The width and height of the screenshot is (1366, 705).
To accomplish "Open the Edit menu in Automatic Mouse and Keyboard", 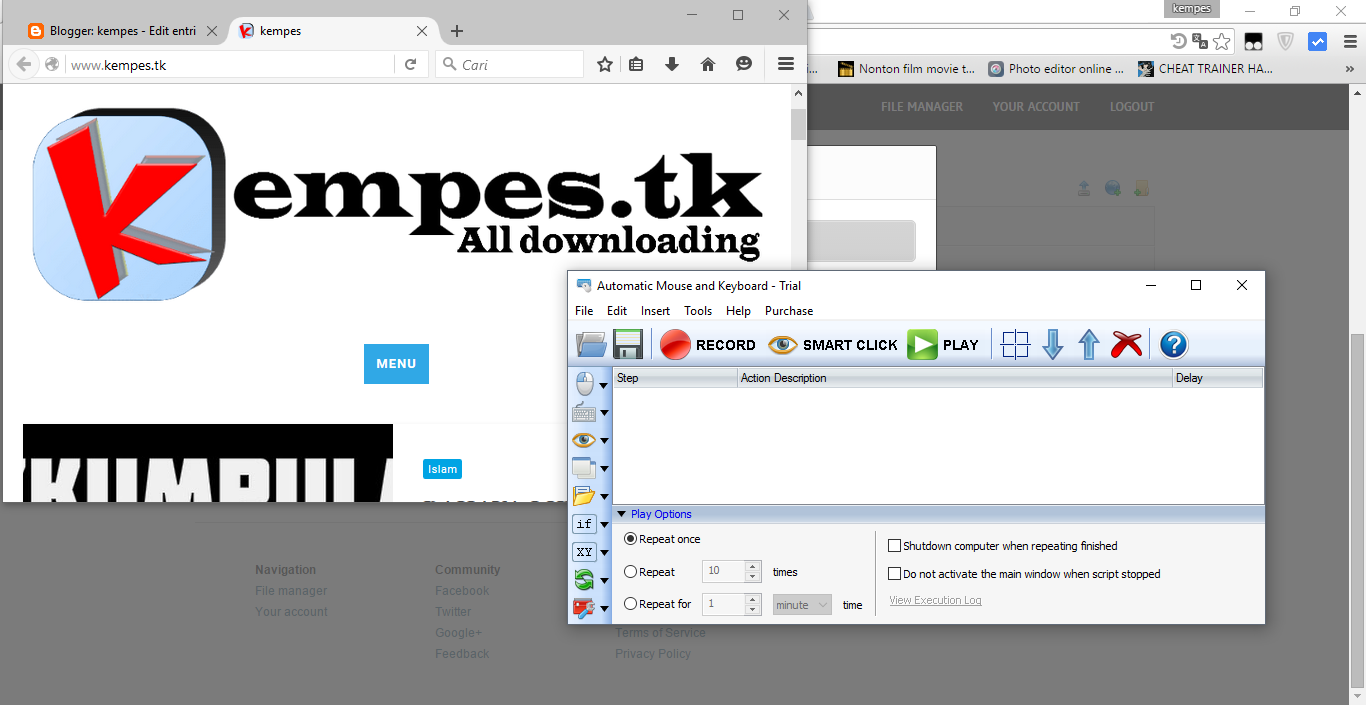I will pos(617,311).
